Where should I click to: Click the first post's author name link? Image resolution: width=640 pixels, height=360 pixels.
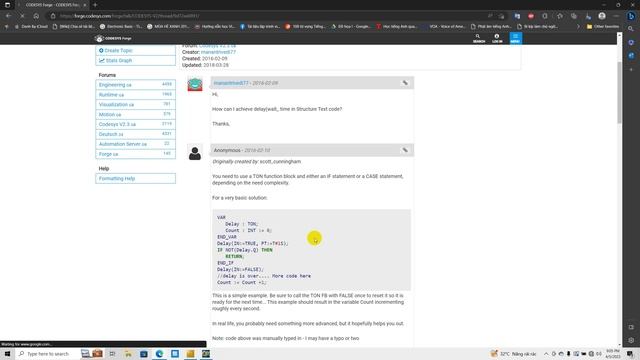(231, 83)
